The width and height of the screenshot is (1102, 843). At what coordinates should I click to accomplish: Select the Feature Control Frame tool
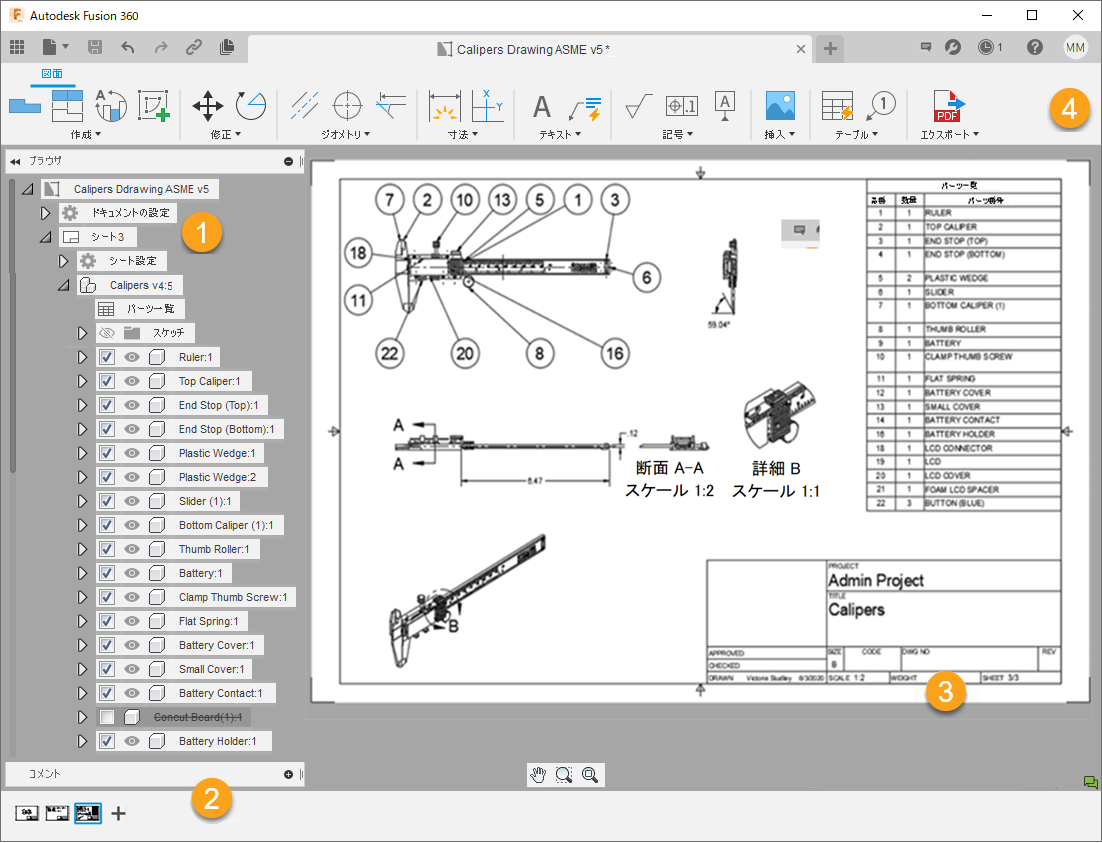pos(682,106)
